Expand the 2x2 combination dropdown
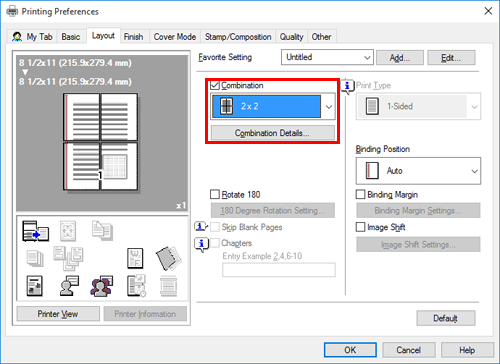The image size is (500, 364). tap(273, 107)
